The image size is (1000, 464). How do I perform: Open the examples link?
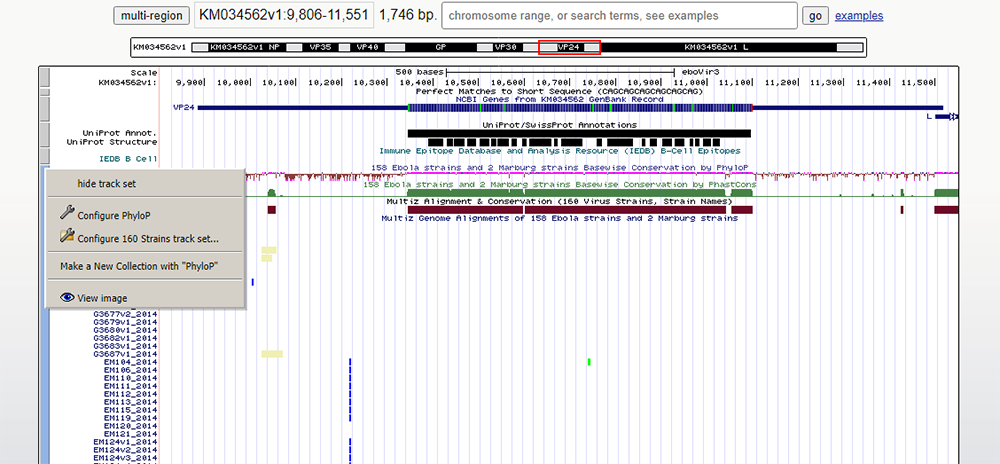tap(858, 16)
